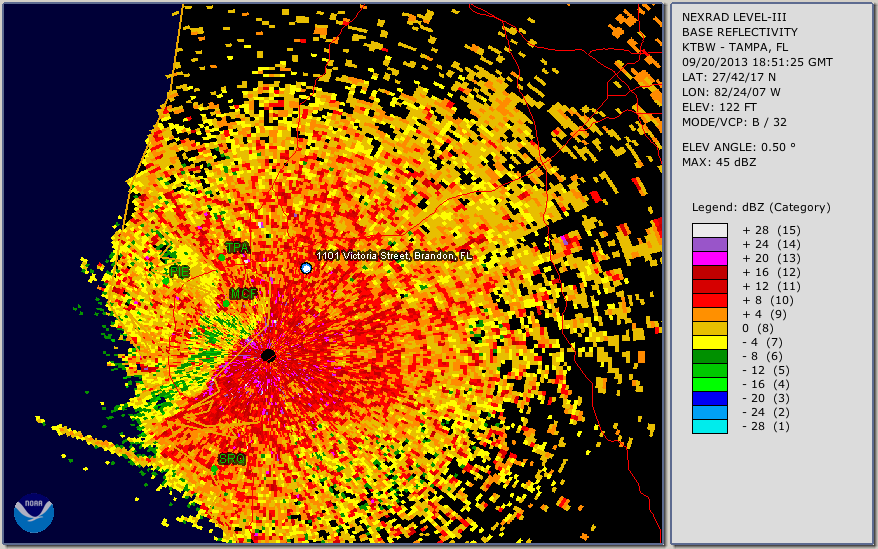The width and height of the screenshot is (878, 549).
Task: Click the Brandon, FL location marker pin
Action: 306,268
